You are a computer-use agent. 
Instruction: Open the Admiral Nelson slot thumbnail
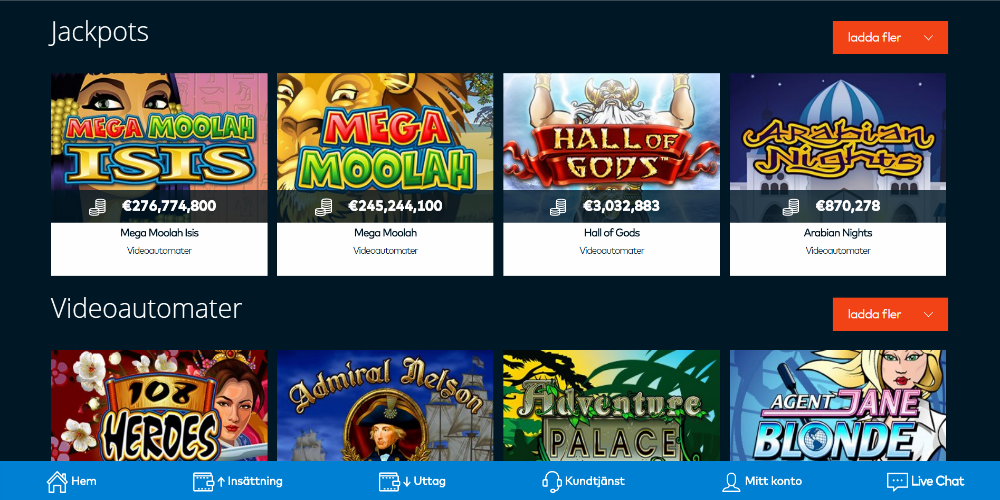(385, 406)
